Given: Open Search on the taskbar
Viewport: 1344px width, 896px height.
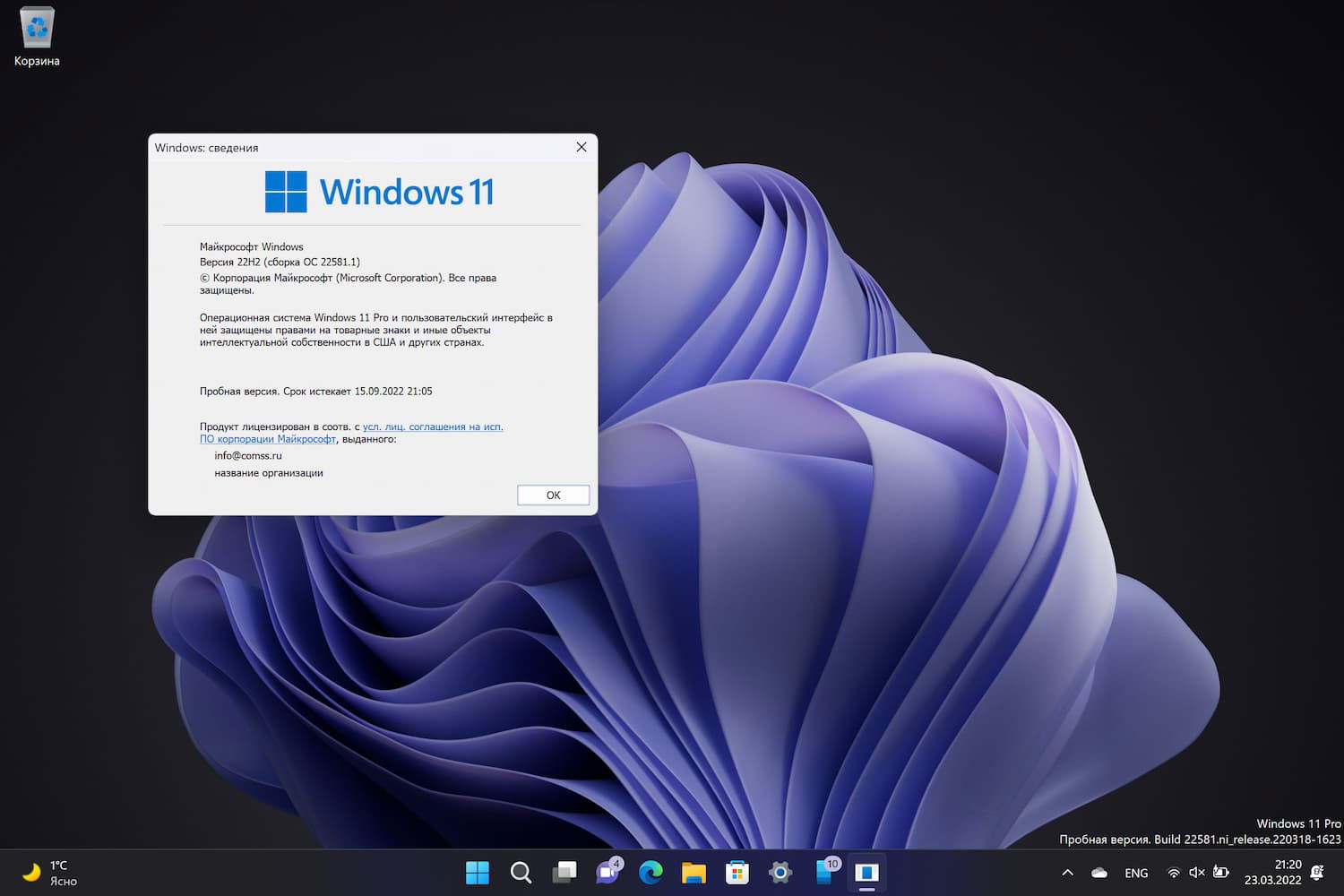Looking at the screenshot, I should [x=521, y=872].
